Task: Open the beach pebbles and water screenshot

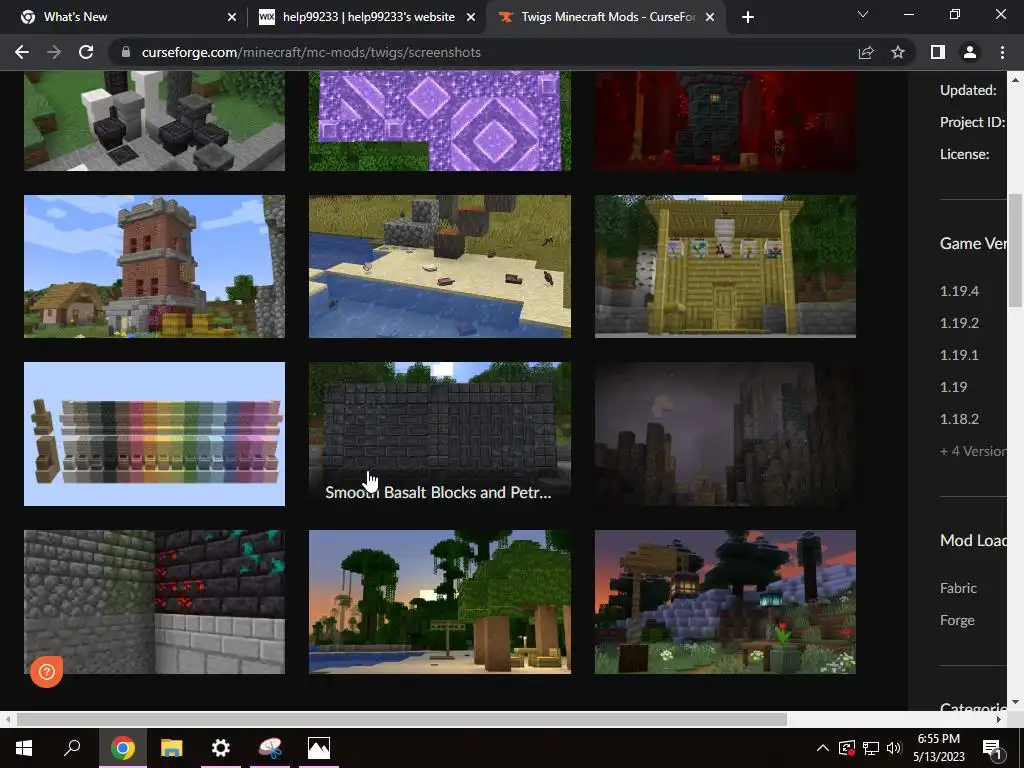Action: click(x=440, y=266)
